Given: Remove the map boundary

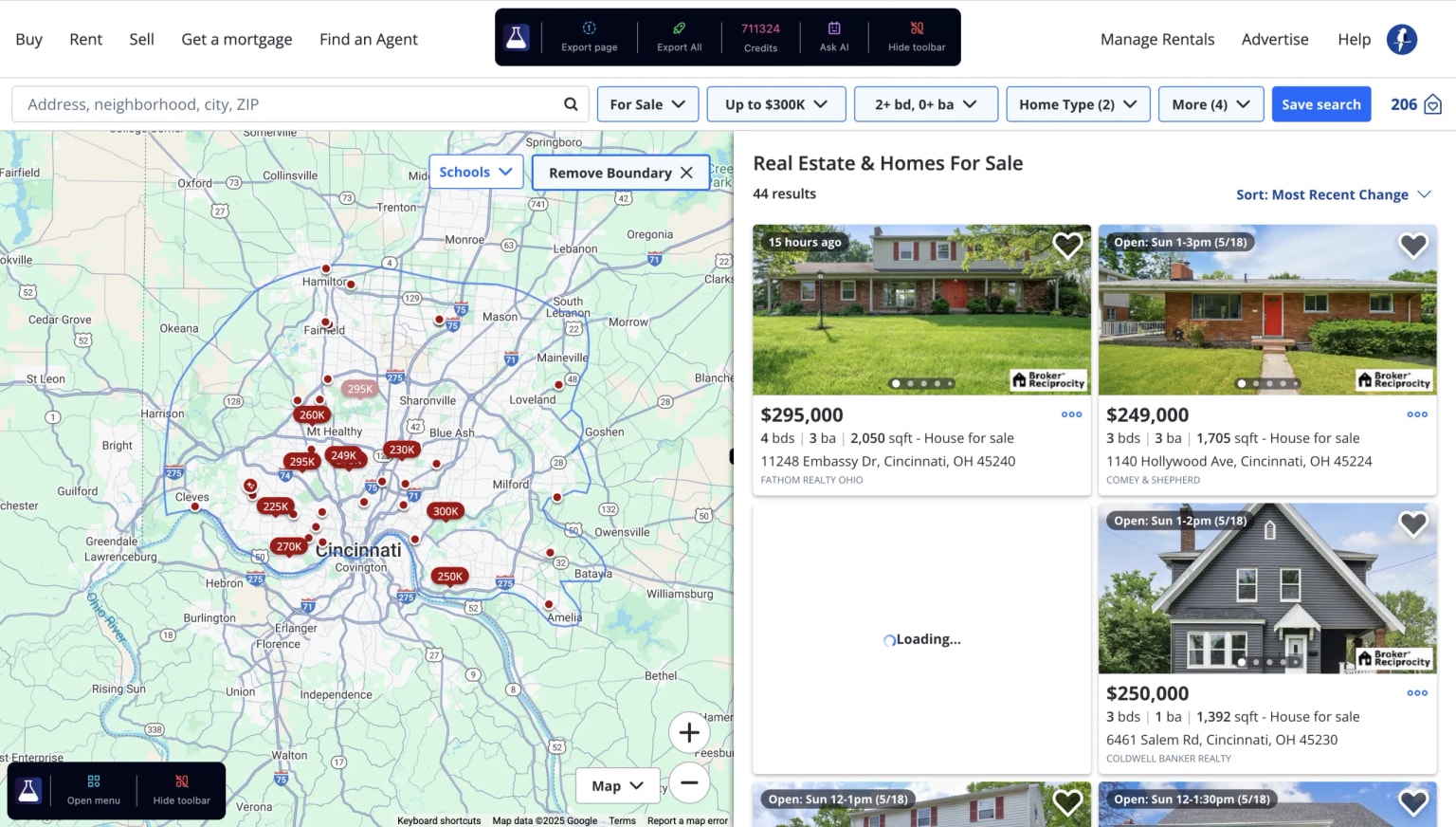Looking at the screenshot, I should pyautogui.click(x=621, y=173).
